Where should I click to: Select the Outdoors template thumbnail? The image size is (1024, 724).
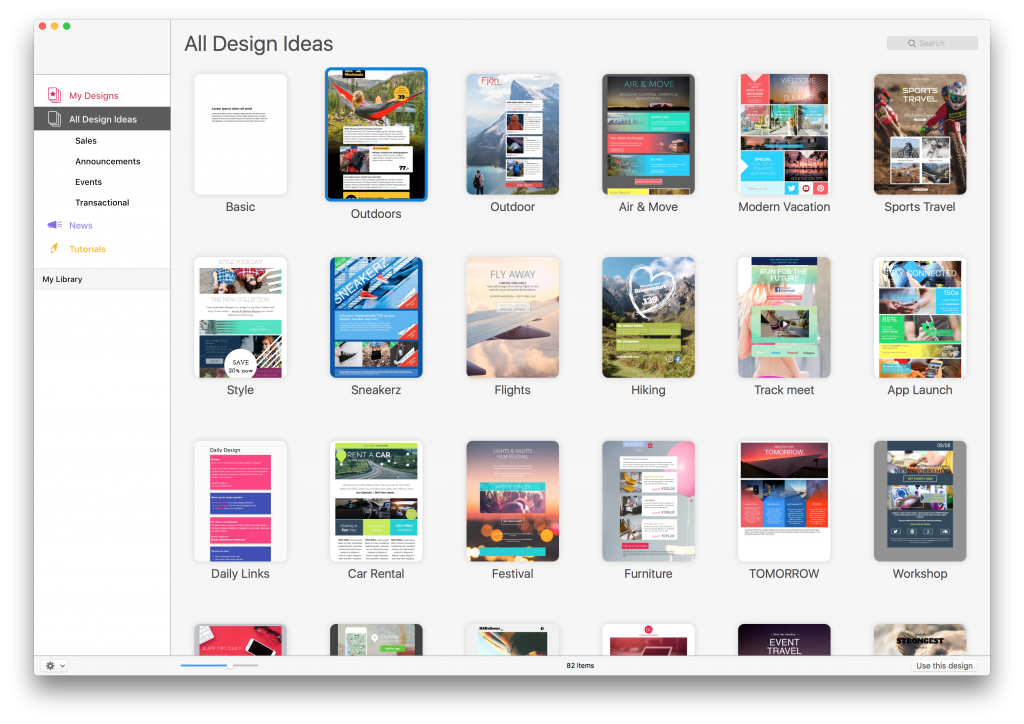click(x=376, y=134)
